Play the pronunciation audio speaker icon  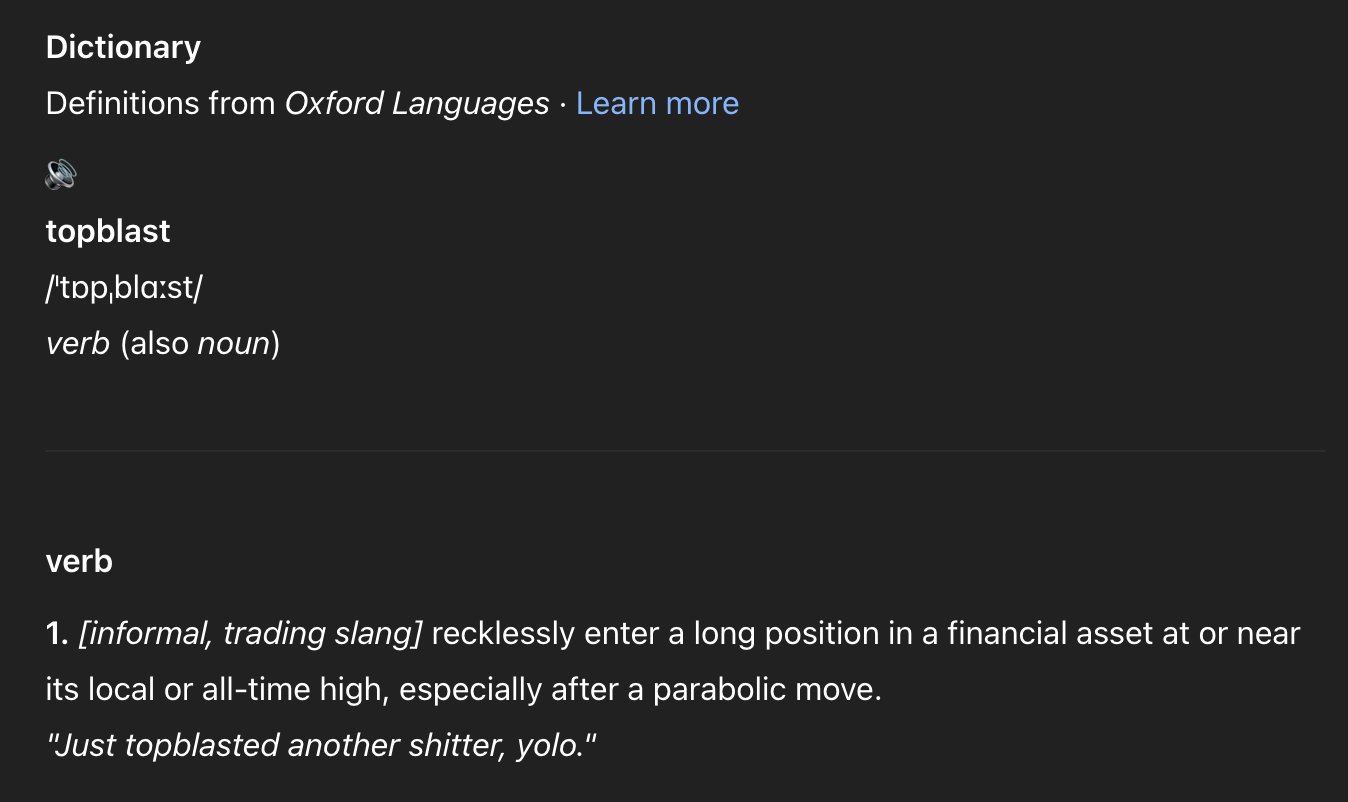(x=61, y=175)
